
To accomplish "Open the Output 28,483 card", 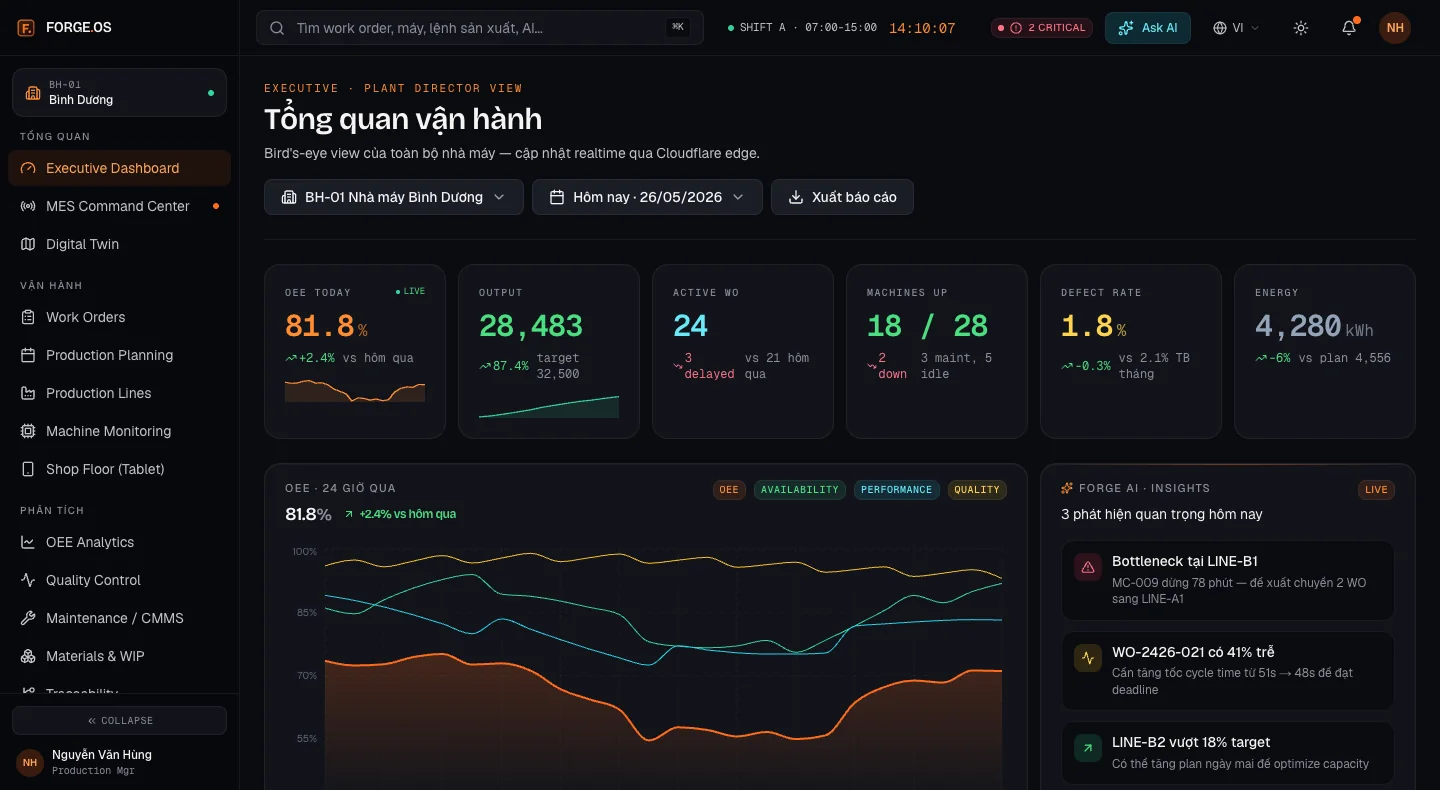I will point(549,351).
